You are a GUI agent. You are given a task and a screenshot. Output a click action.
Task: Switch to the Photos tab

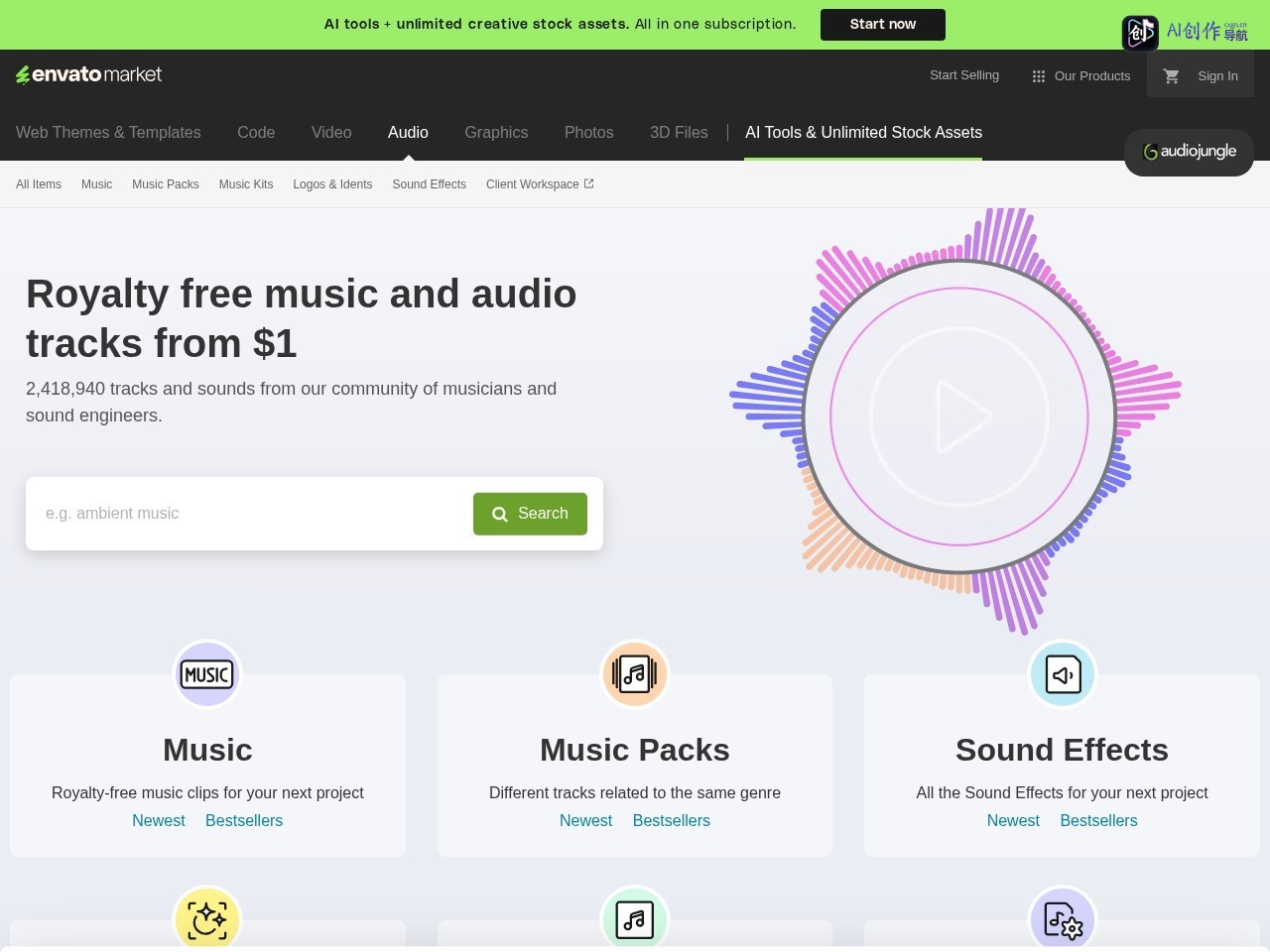(x=588, y=133)
